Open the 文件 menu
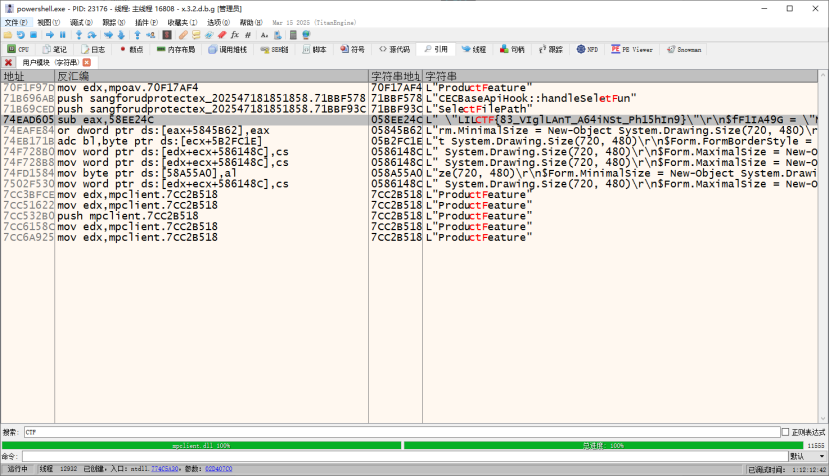 (11, 21)
